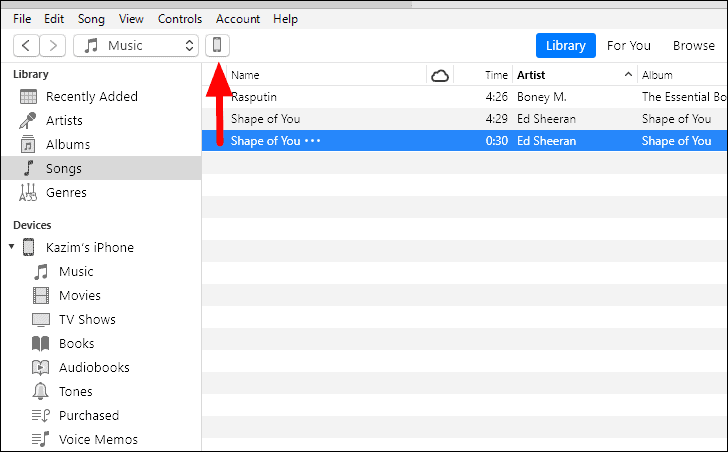The width and height of the screenshot is (728, 452).
Task: Switch to the For You tab
Action: tap(629, 45)
